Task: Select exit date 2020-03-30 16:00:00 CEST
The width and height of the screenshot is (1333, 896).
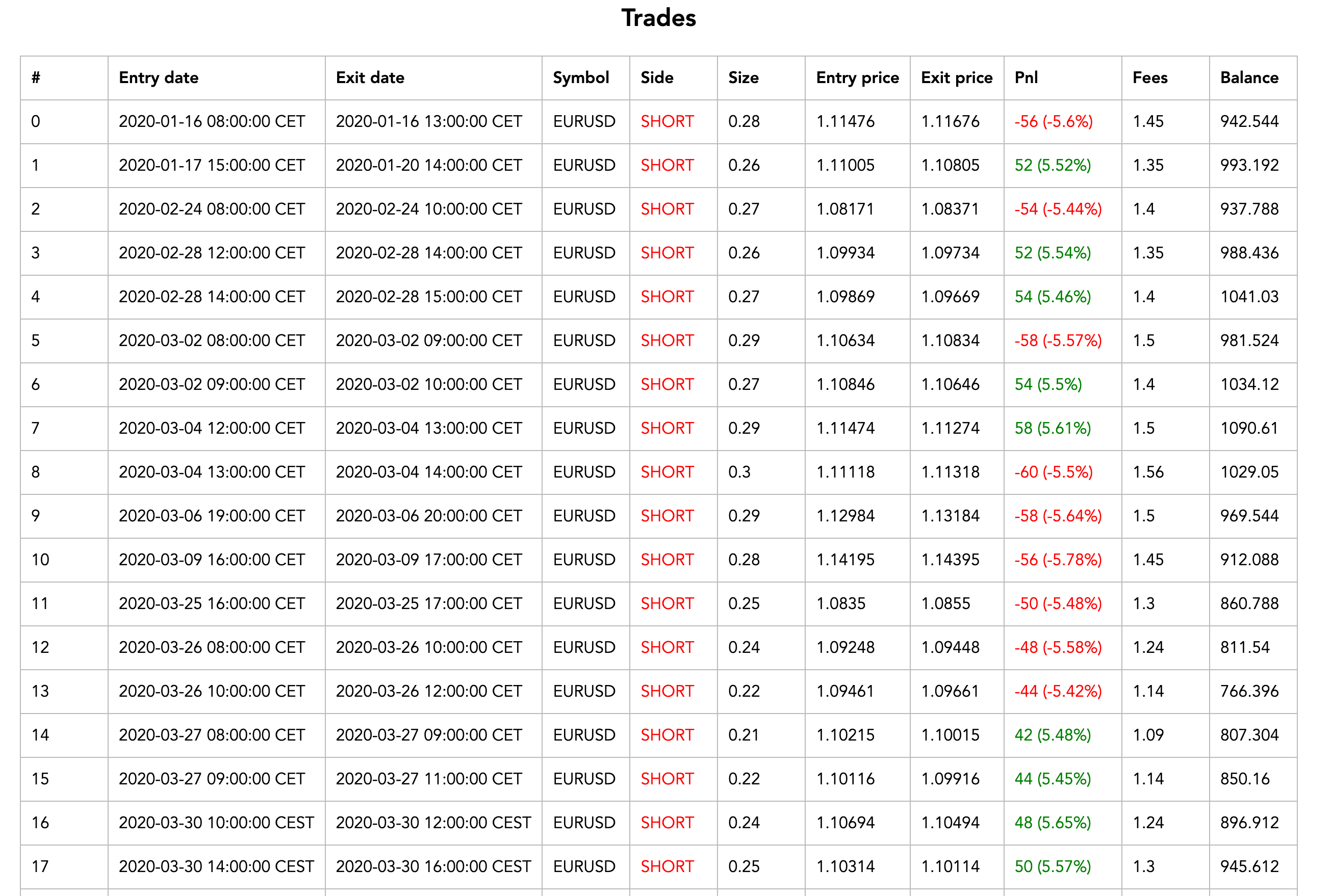Action: point(433,867)
